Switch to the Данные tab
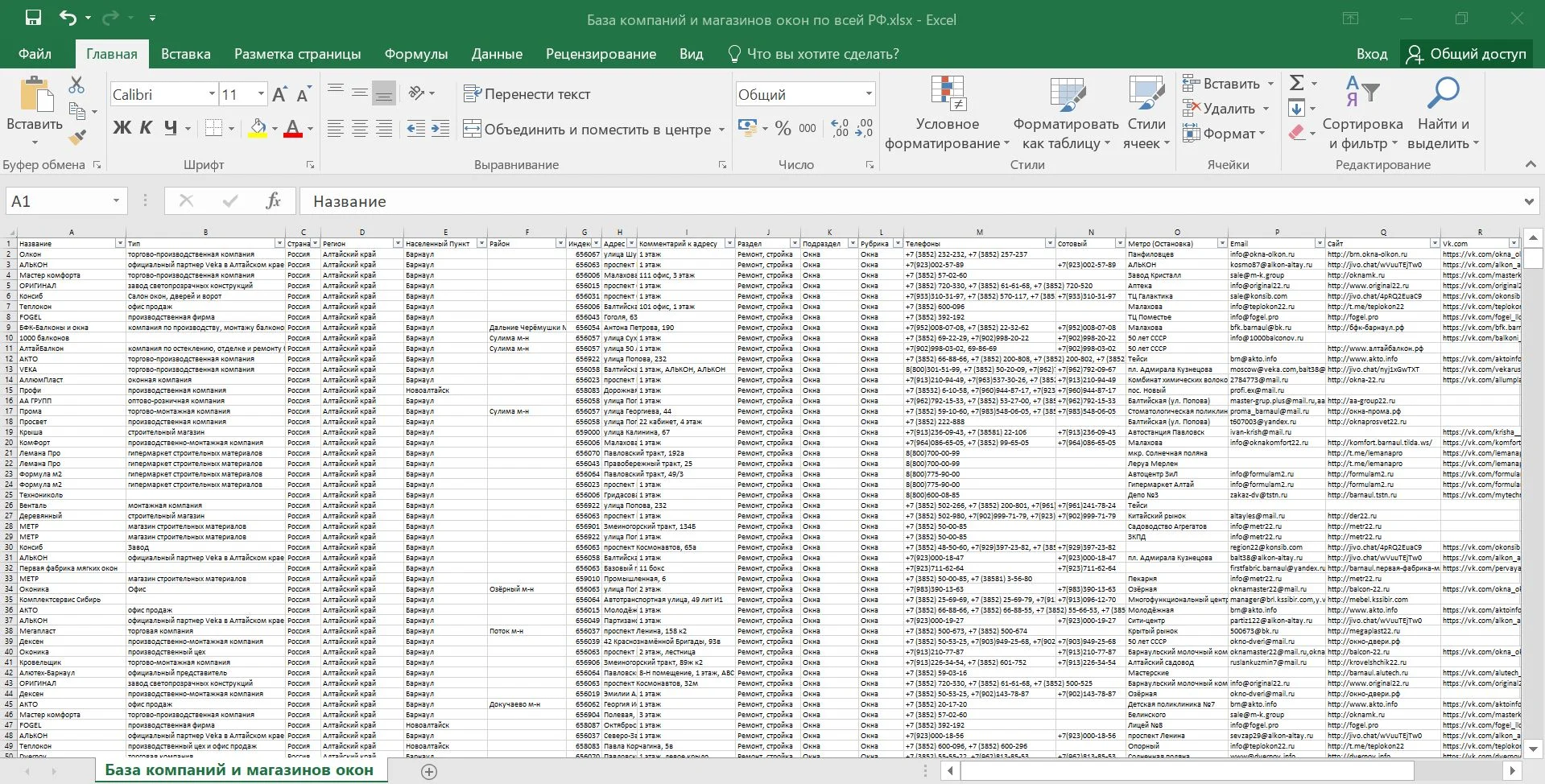1545x784 pixels. [497, 54]
